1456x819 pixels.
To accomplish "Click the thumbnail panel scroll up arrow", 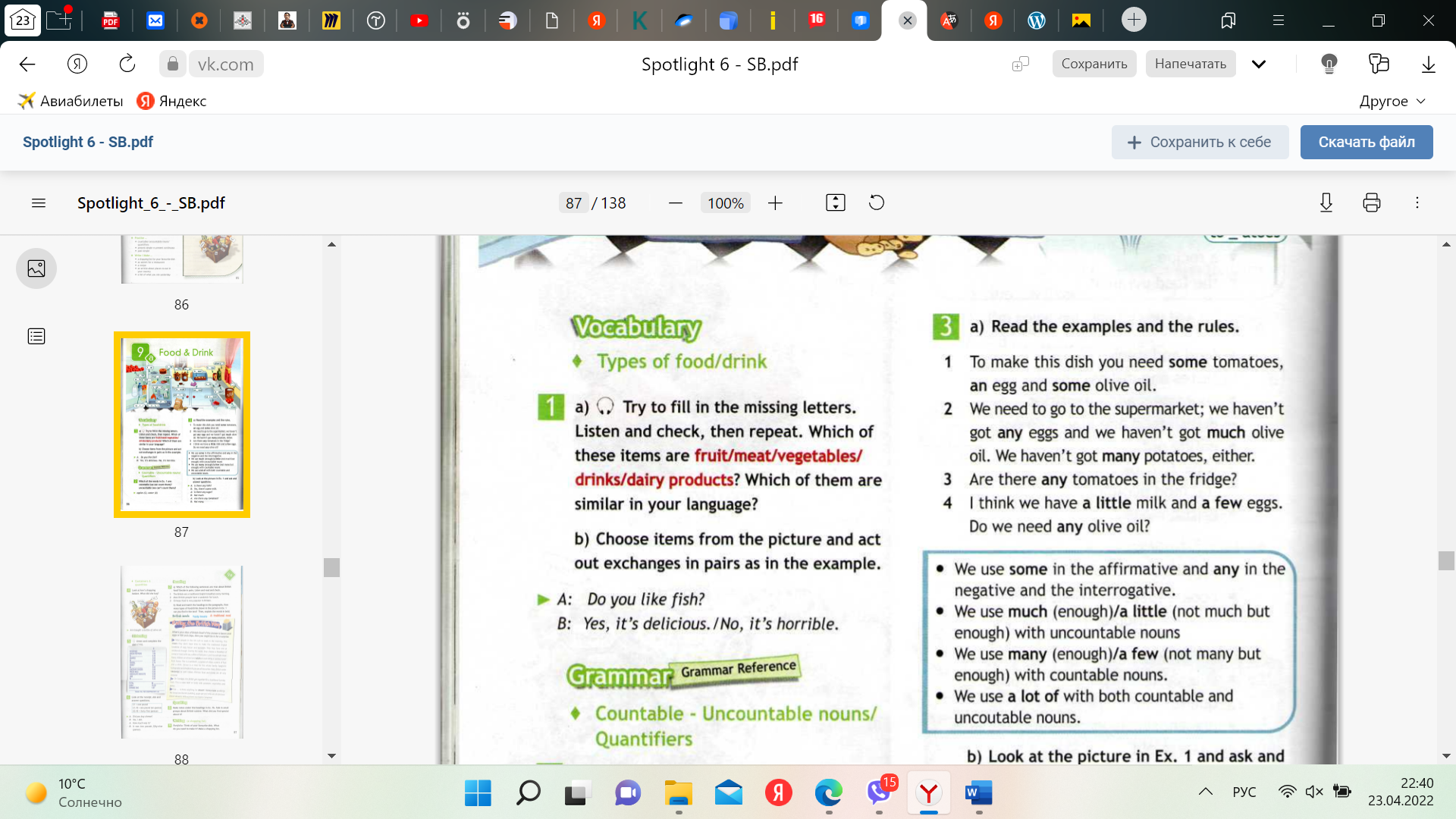I will [x=331, y=244].
